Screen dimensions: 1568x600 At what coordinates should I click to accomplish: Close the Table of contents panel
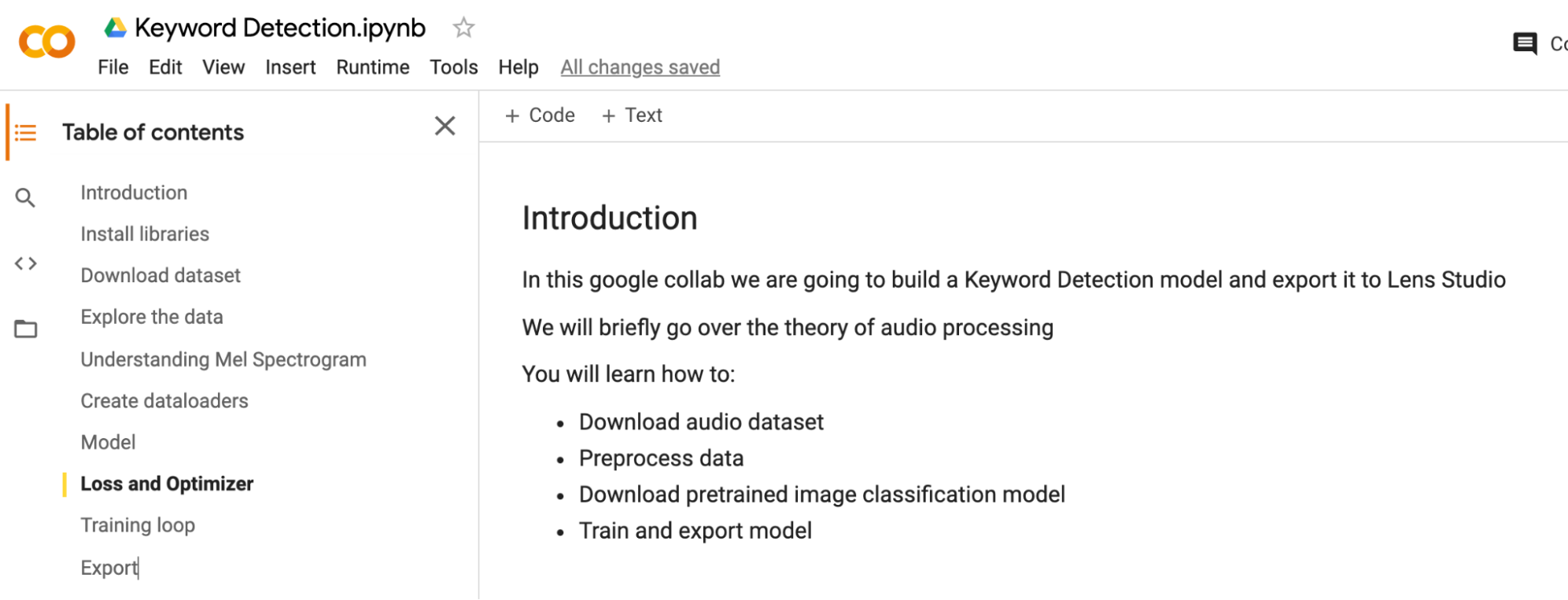[x=445, y=126]
